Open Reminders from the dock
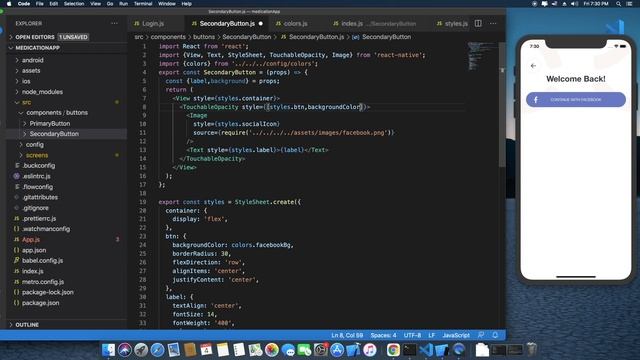Screen dimensions: 640x360 [239, 350]
